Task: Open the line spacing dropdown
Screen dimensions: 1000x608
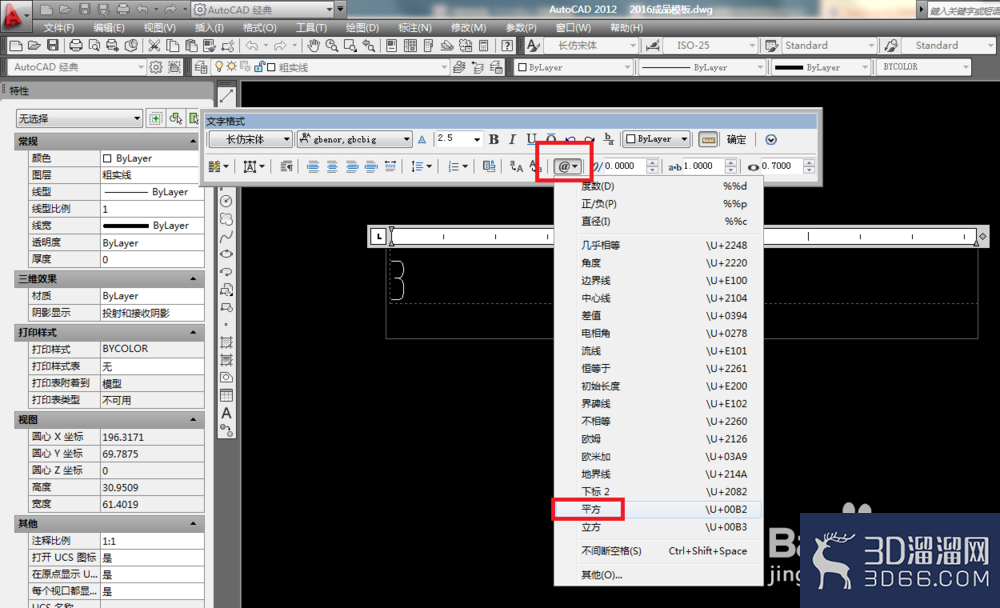Action: coord(421,167)
